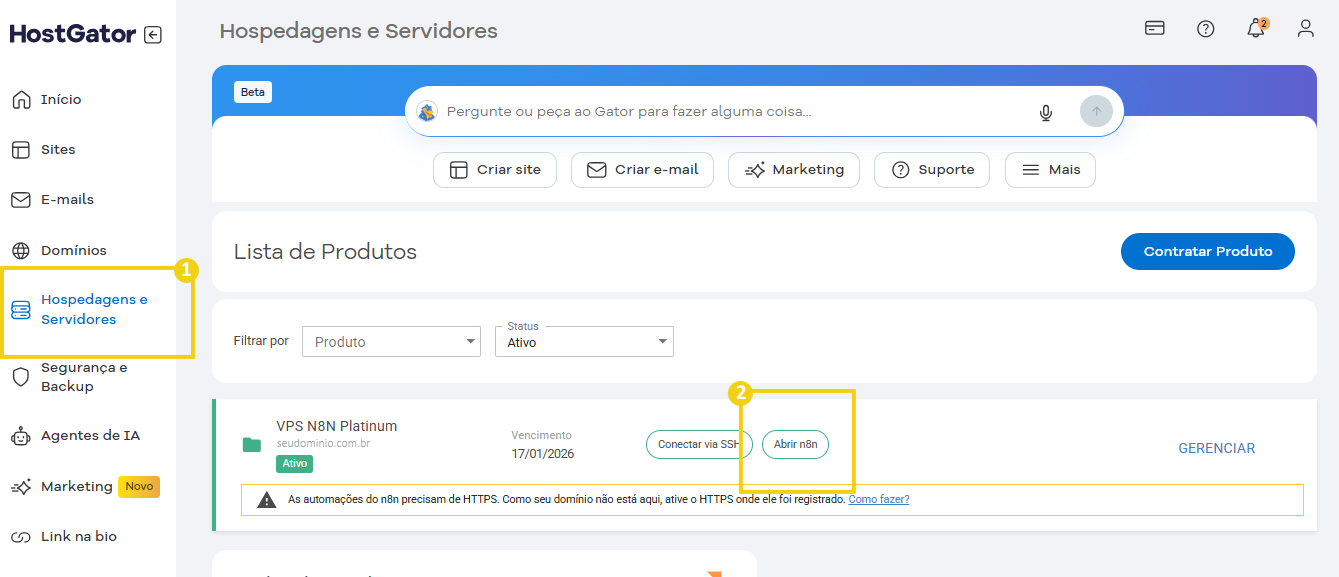Open the Sites menu item
Viewport: 1339px width, 577px height.
click(57, 149)
